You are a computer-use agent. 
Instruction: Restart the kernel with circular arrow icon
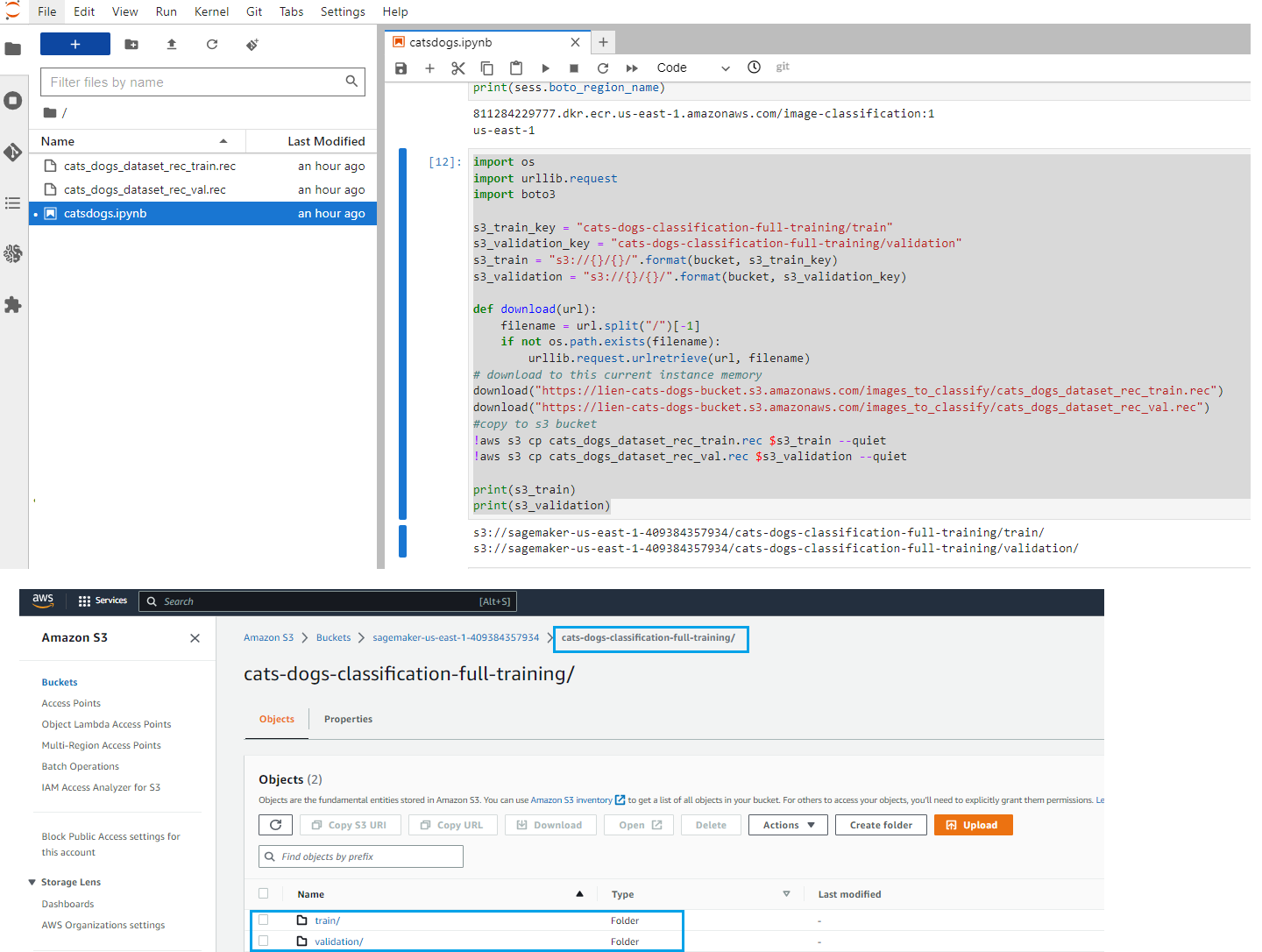pyautogui.click(x=603, y=67)
